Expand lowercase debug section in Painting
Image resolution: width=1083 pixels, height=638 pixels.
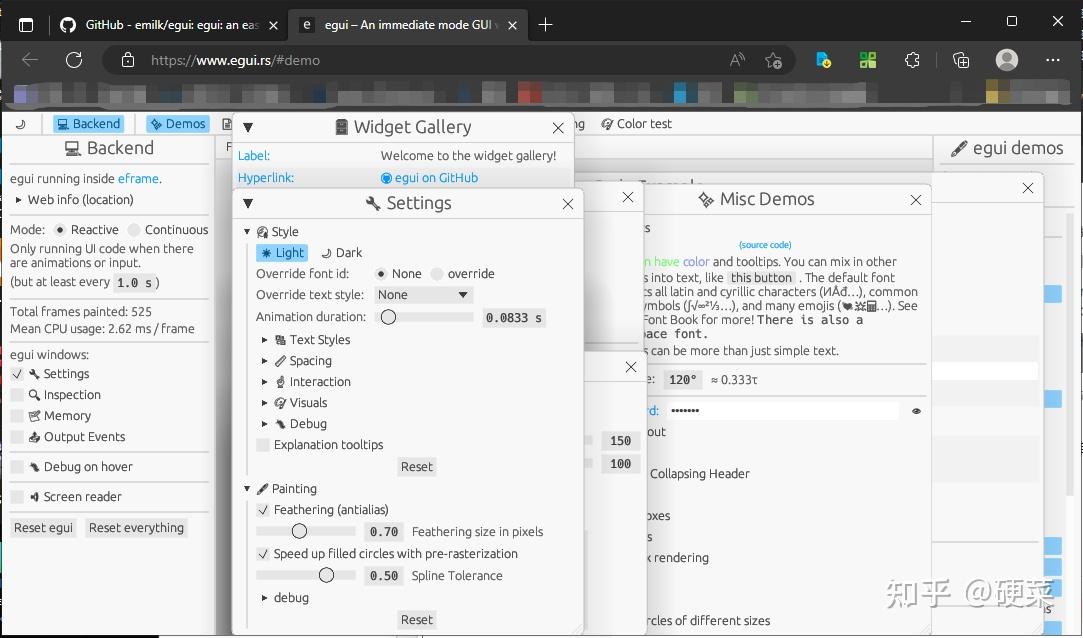pyautogui.click(x=265, y=598)
